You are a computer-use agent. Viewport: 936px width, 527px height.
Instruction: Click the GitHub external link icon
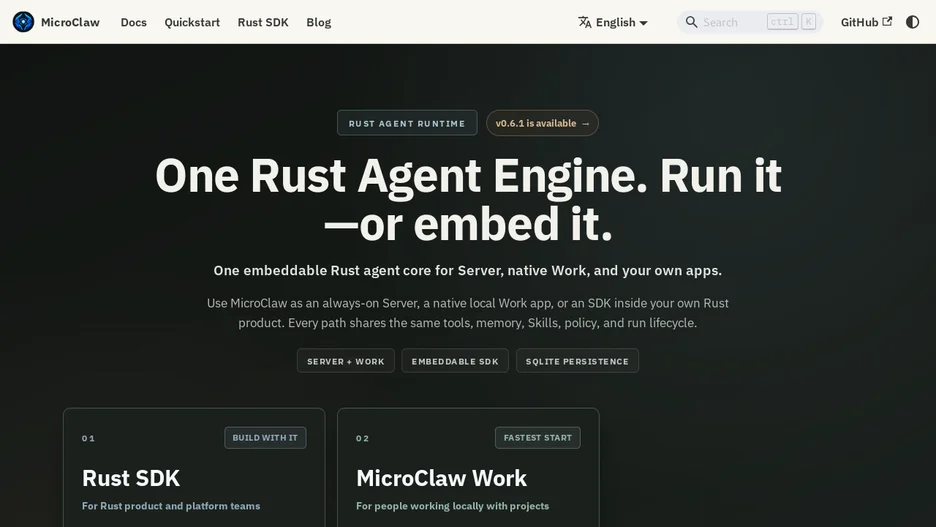pos(888,21)
